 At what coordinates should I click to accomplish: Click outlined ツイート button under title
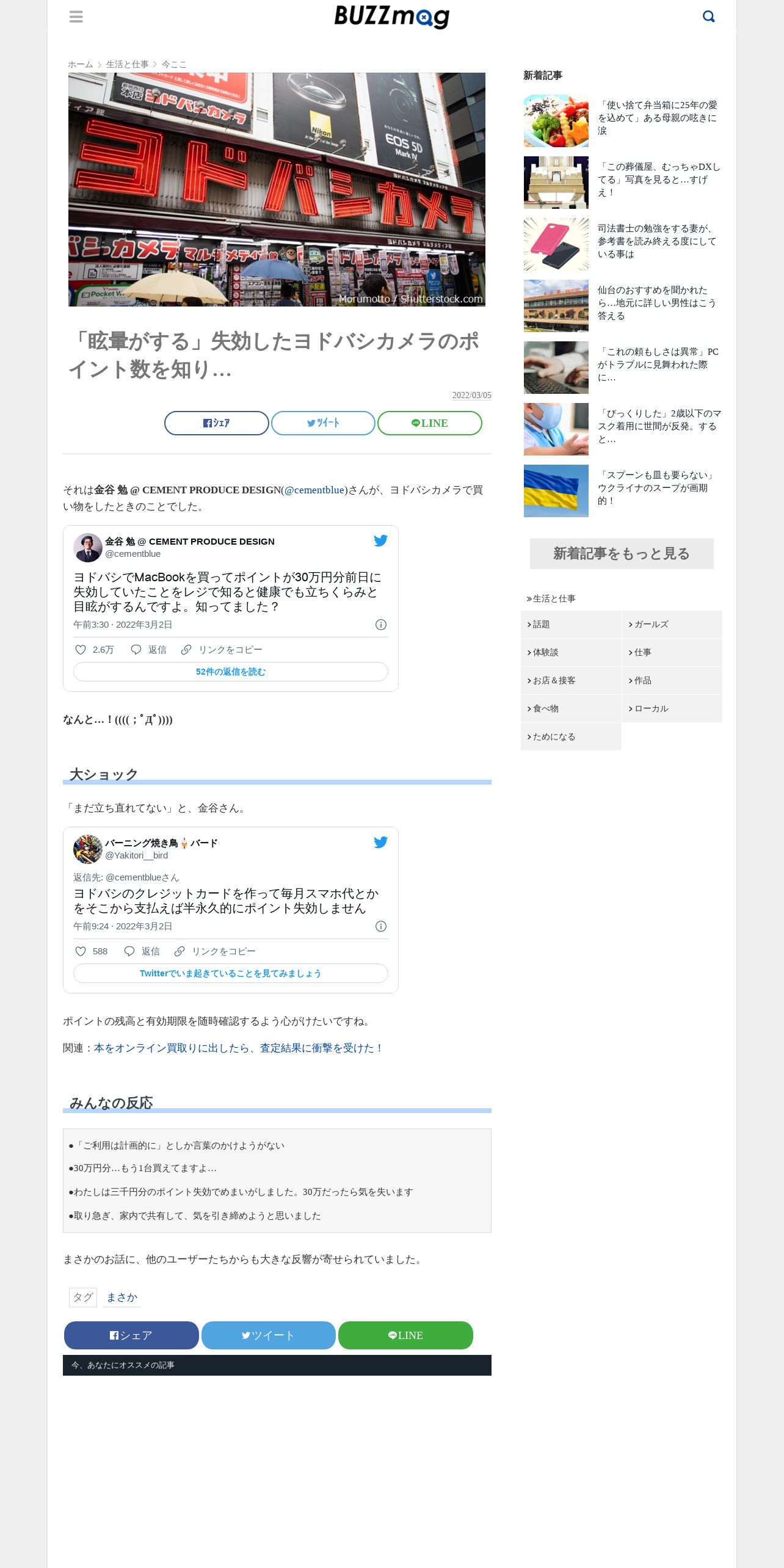(x=323, y=423)
